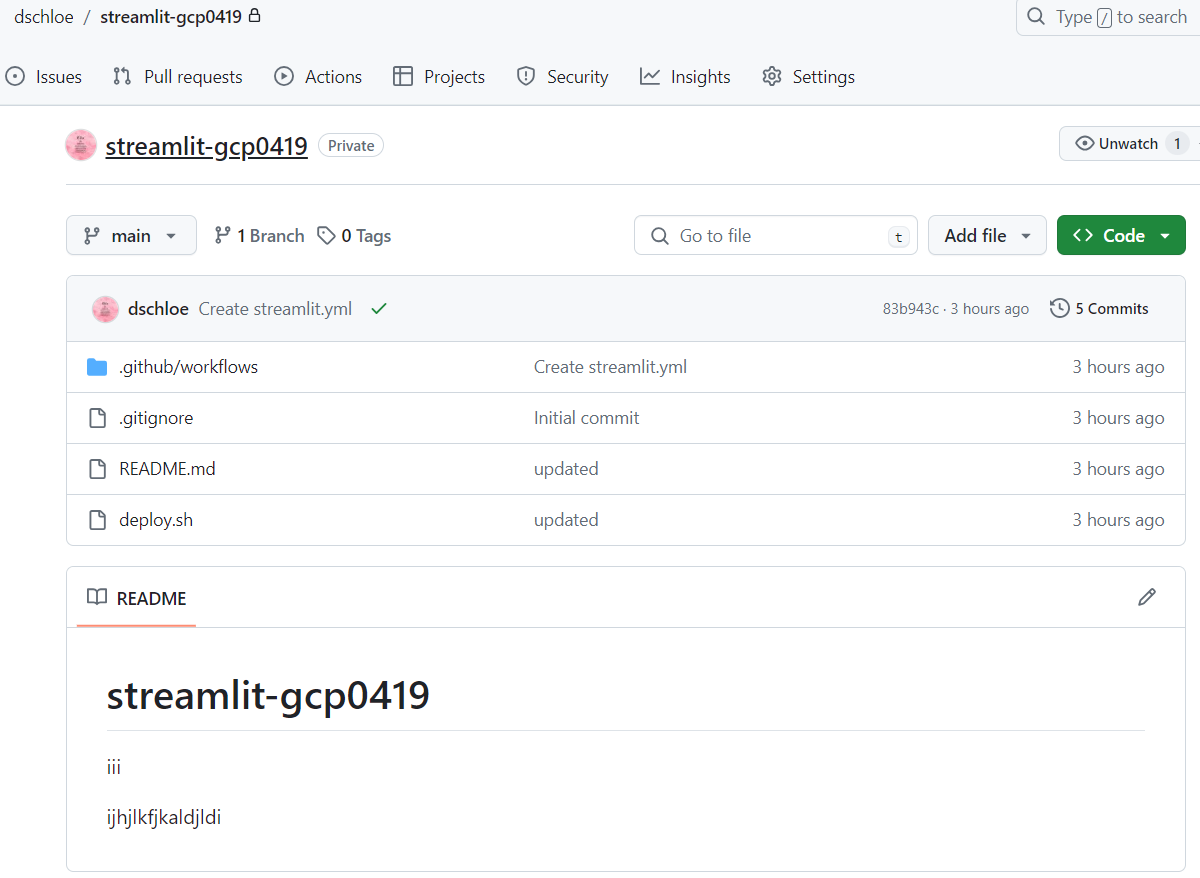This screenshot has height=878, width=1200.
Task: Click the green Code button
Action: point(1121,236)
